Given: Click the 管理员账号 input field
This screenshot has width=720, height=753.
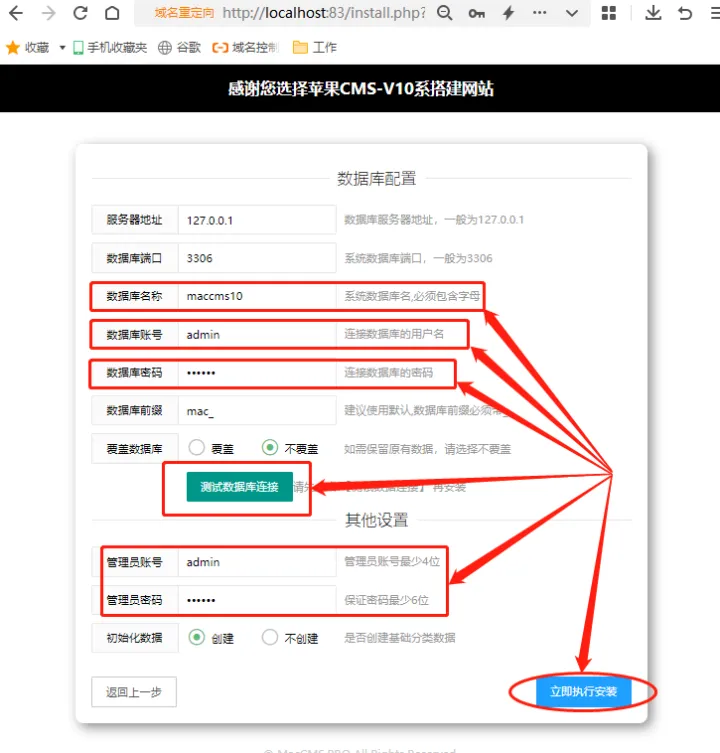Looking at the screenshot, I should click(x=257, y=562).
